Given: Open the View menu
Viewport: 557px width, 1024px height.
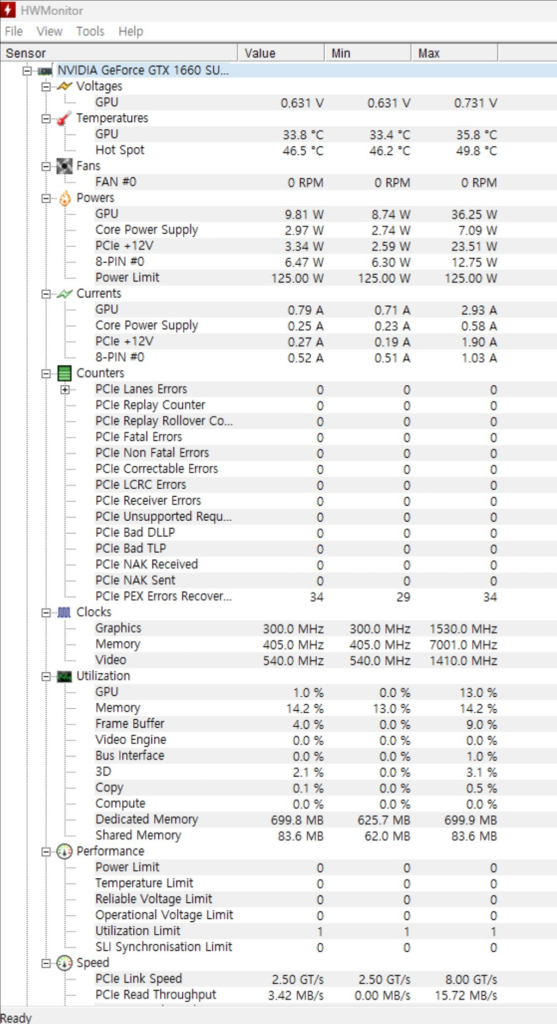Looking at the screenshot, I should point(50,31).
